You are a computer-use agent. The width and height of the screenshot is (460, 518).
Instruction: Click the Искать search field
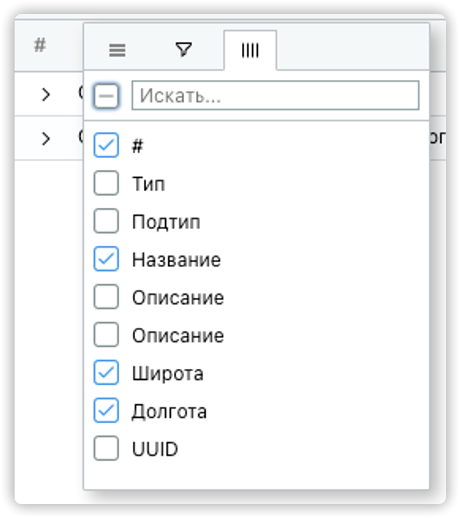click(275, 95)
